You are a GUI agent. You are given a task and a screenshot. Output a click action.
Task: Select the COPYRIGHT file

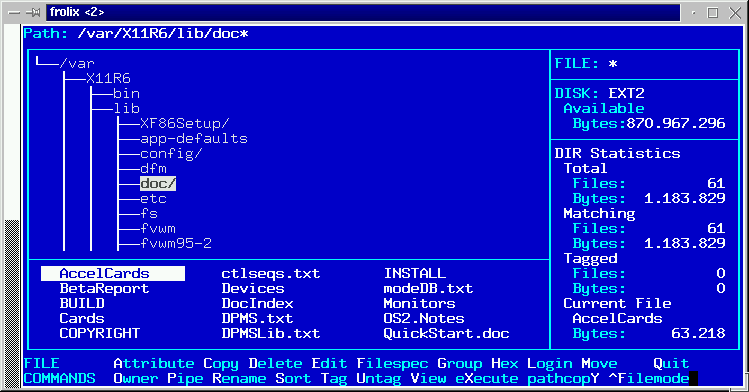click(x=99, y=333)
